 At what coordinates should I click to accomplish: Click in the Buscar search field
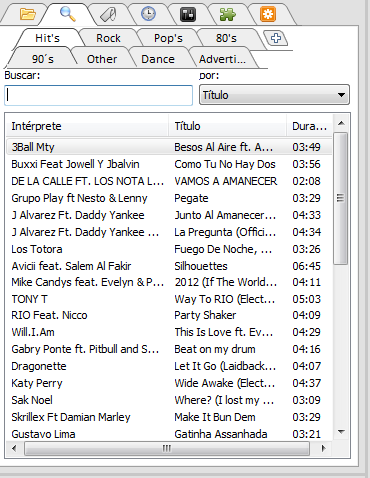point(99,95)
